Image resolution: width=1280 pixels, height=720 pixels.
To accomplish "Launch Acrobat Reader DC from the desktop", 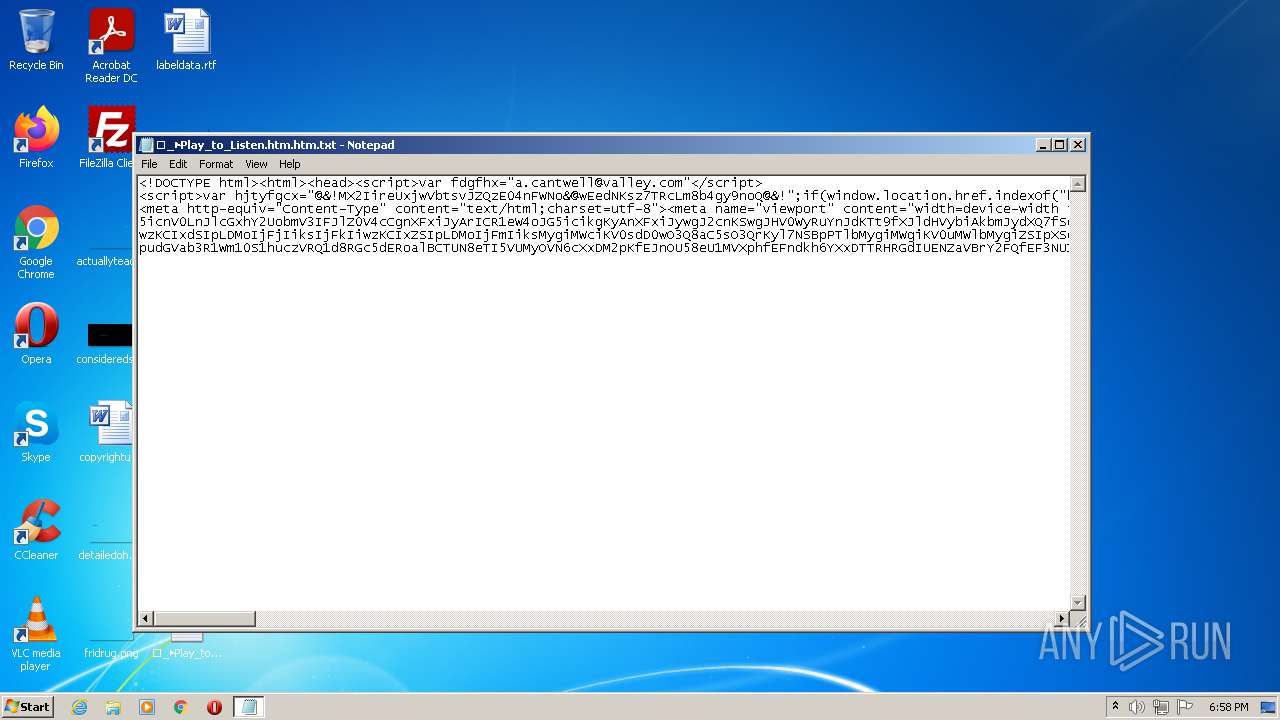I will click(x=111, y=46).
